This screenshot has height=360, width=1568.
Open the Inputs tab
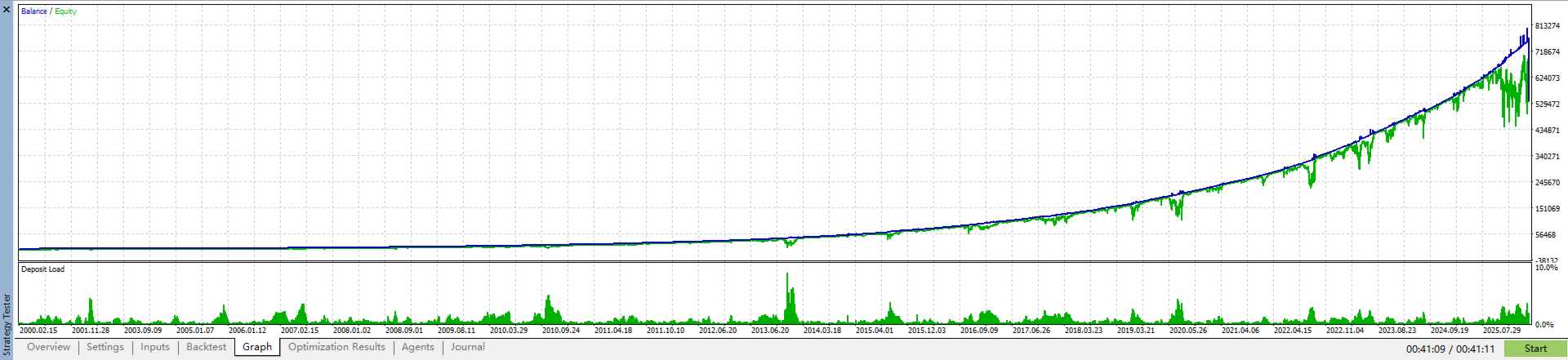click(x=155, y=347)
